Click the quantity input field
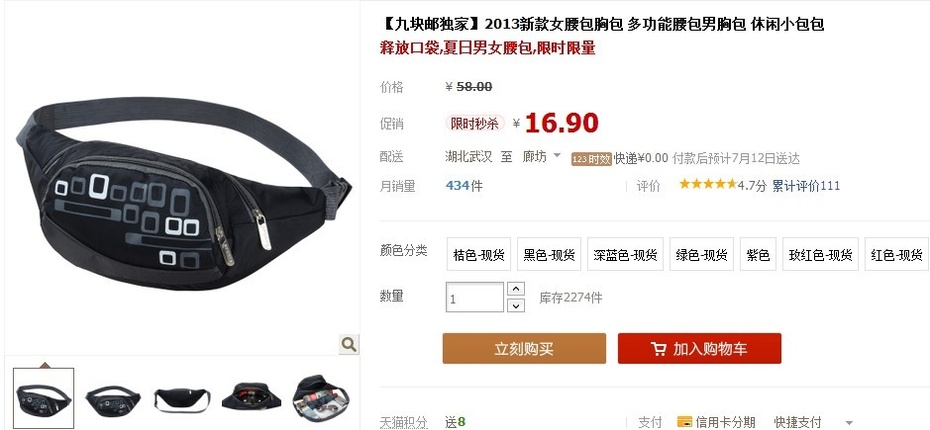Viewport: 930px width, 430px height. [474, 297]
